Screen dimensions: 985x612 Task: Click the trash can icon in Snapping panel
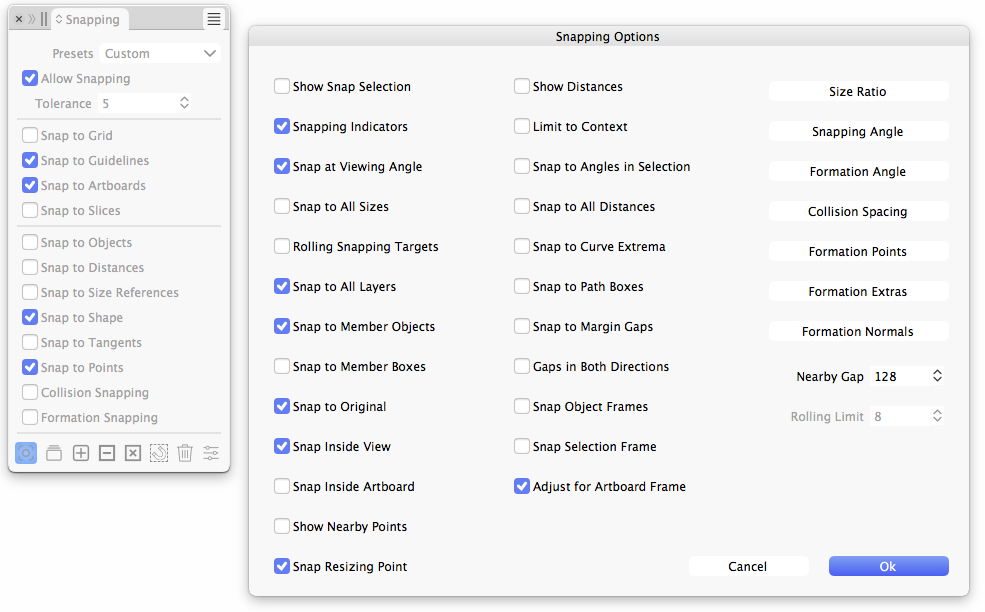(185, 453)
